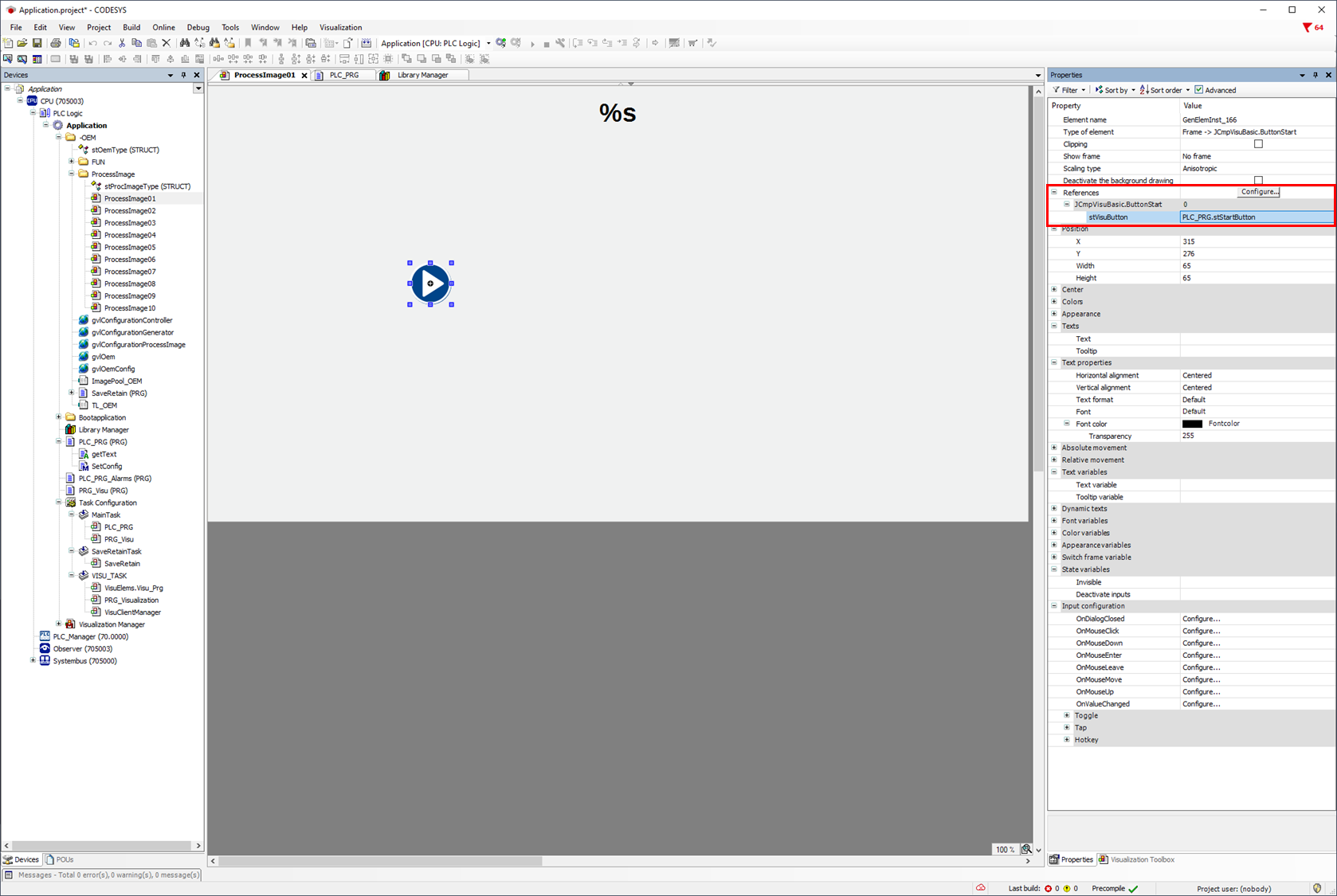Click Configure... for OnMouseClick
Screen dimensions: 1337x896
1201,631
